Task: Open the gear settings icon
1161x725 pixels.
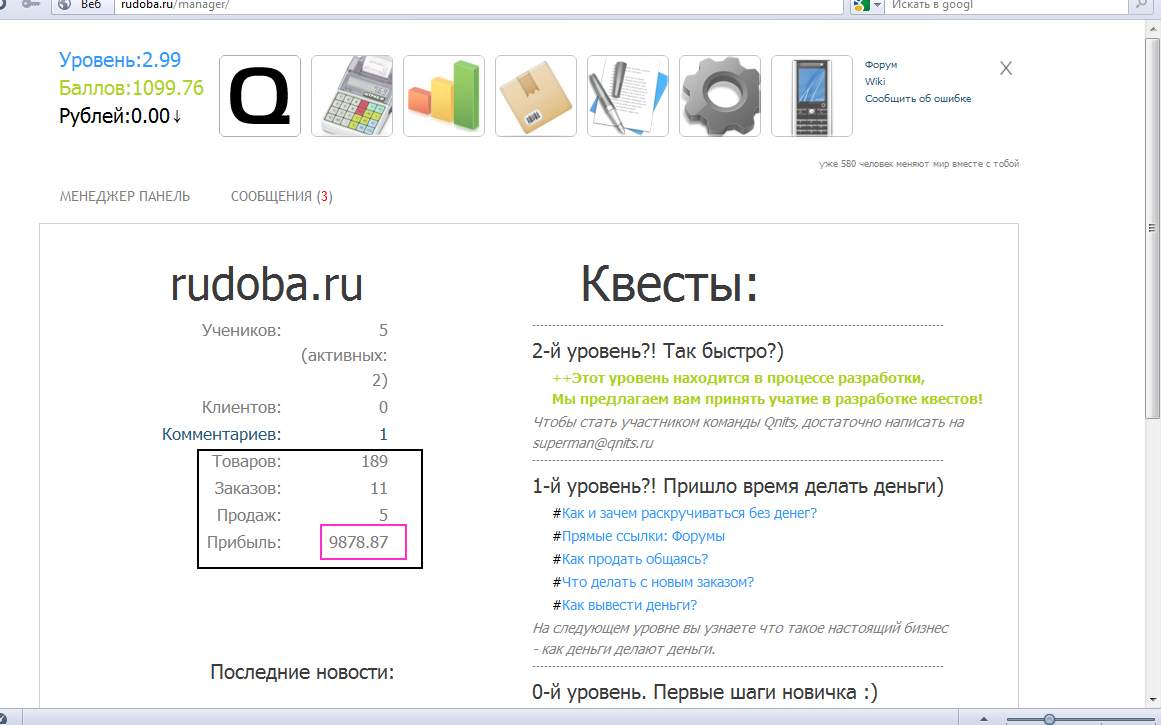Action: (x=719, y=96)
